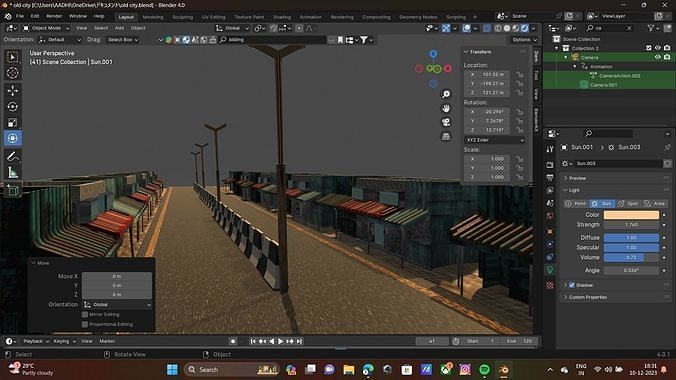This screenshot has height=380, width=676.
Task: Switch to the Animation workspace tab
Action: (x=310, y=17)
